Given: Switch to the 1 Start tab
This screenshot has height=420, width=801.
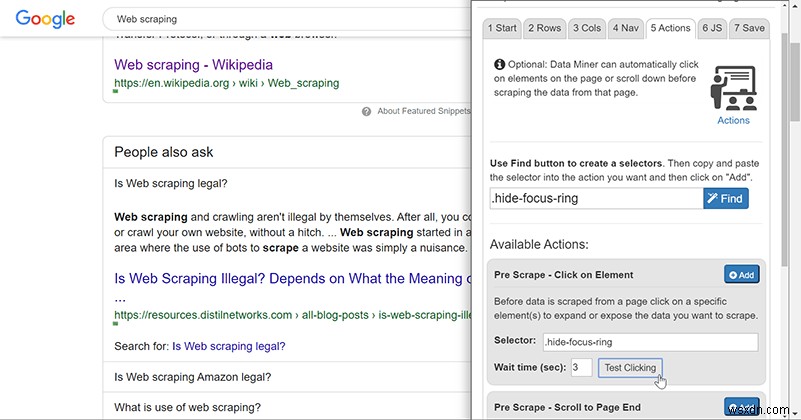Looking at the screenshot, I should 503,28.
